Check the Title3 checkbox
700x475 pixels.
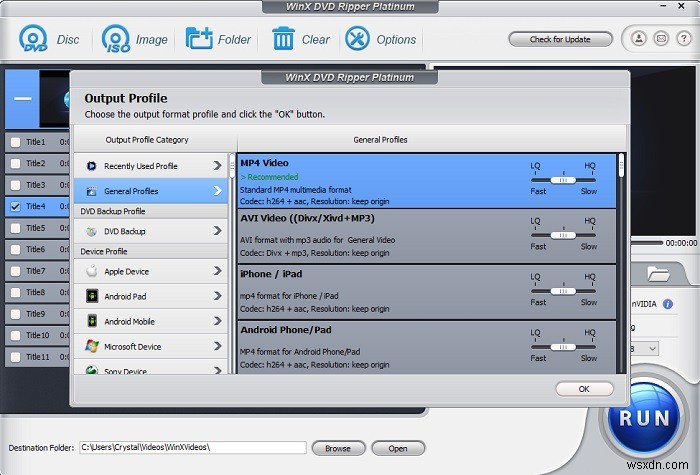point(15,185)
